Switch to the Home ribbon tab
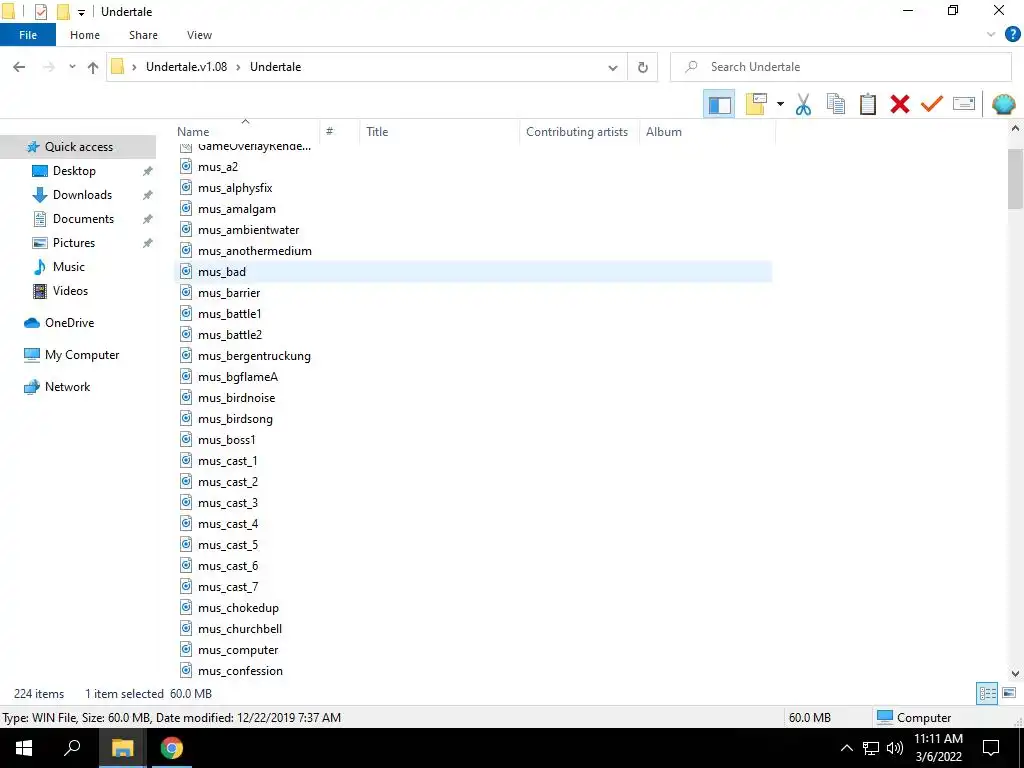 click(x=85, y=35)
